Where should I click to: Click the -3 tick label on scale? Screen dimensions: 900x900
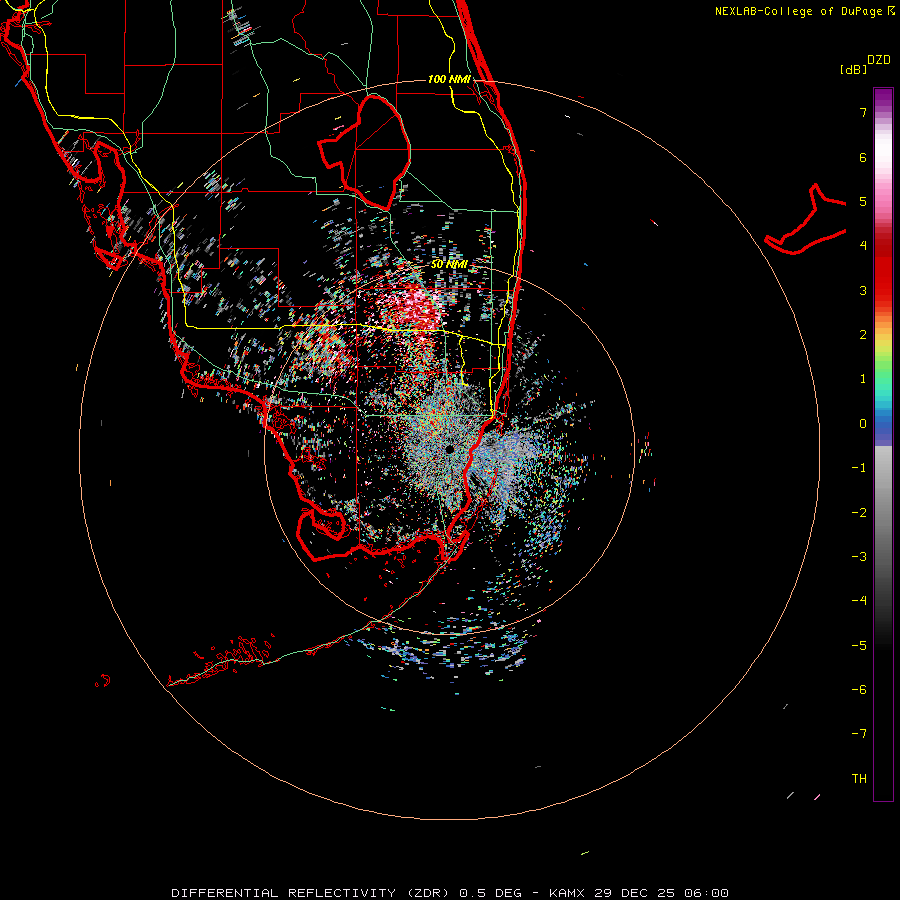(x=859, y=556)
